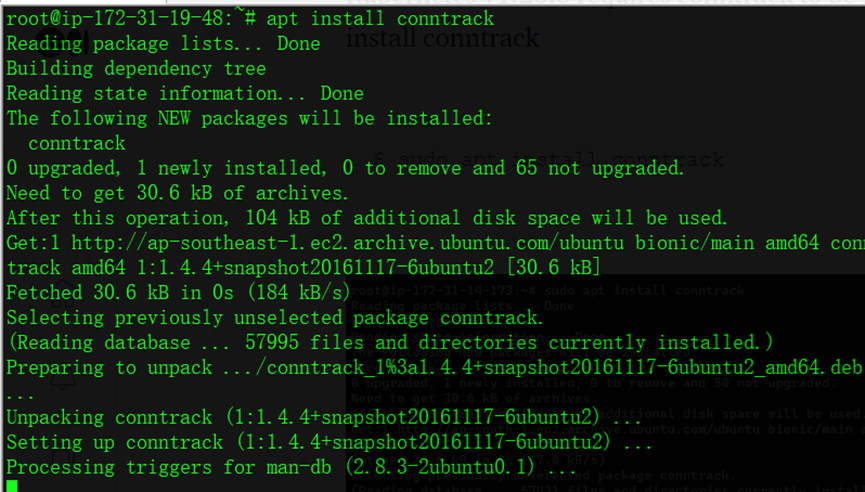Click 'Selecting previously unselected package conntrack' line

[274, 317]
